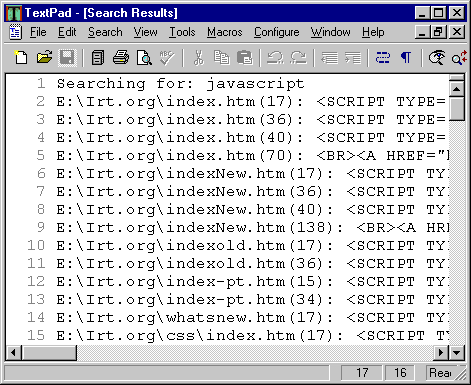Click the Indent block icon
Screen dimensions: 471x385
[353, 58]
